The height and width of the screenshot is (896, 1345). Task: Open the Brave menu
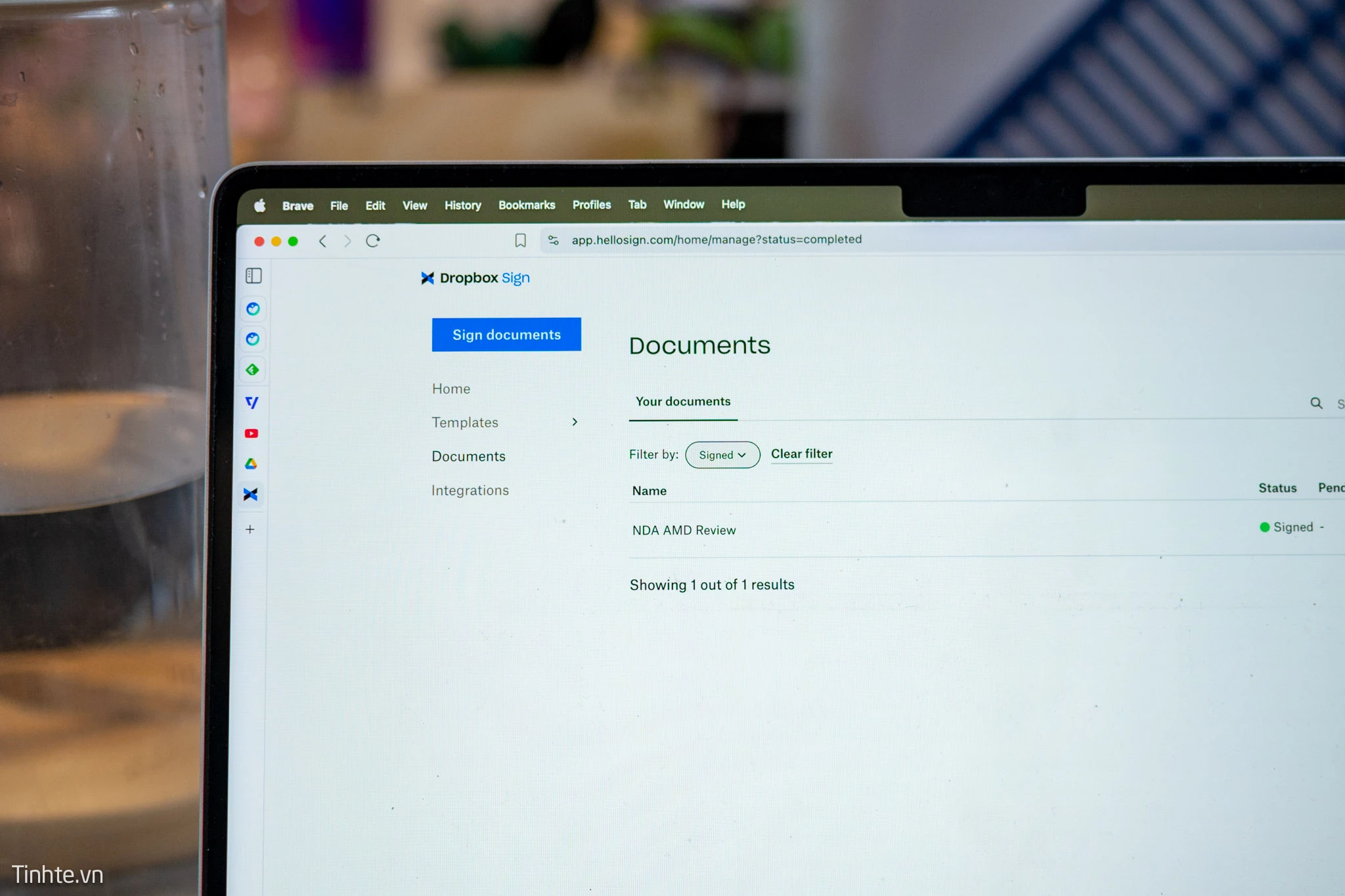coord(298,205)
